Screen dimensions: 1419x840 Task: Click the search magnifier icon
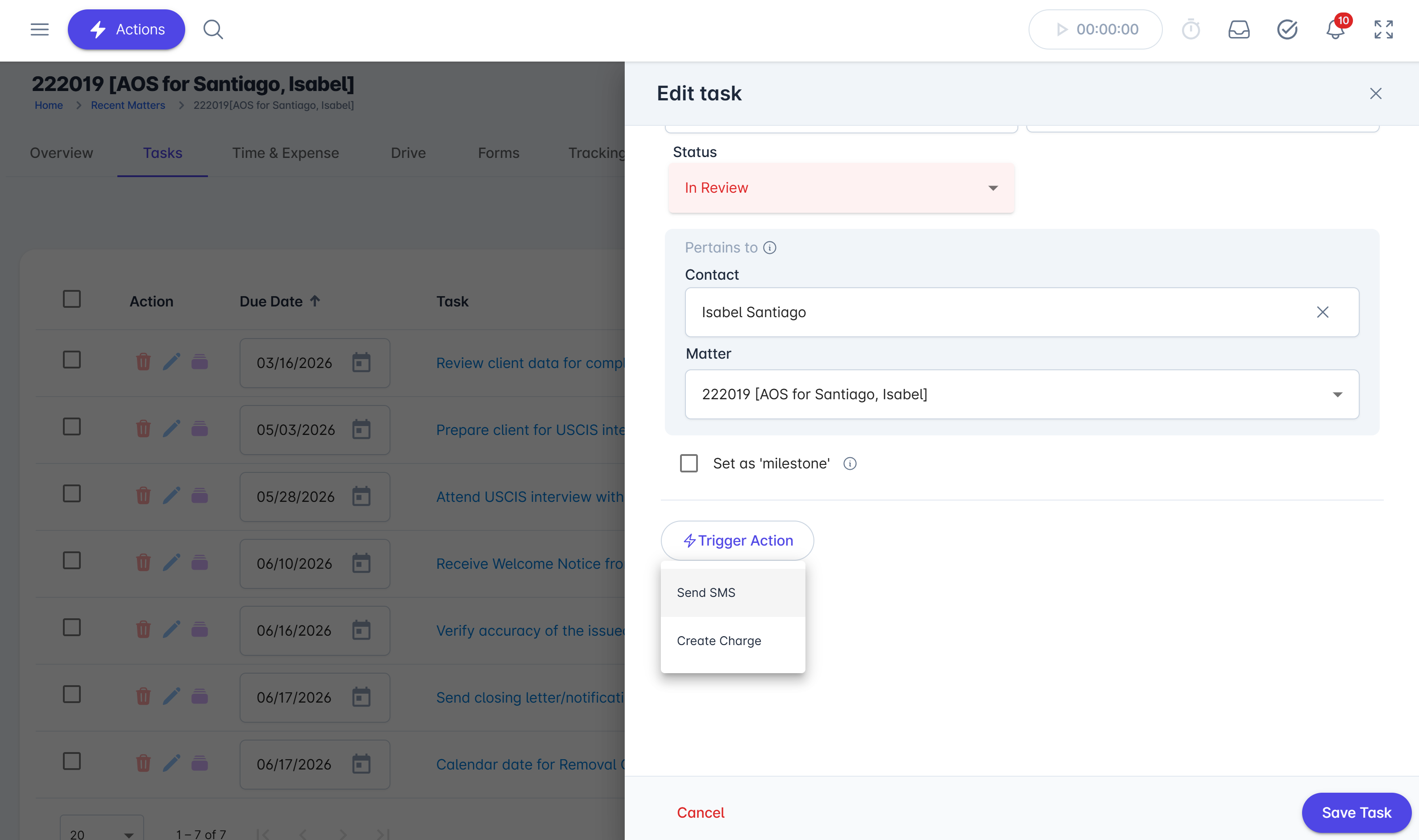[213, 29]
